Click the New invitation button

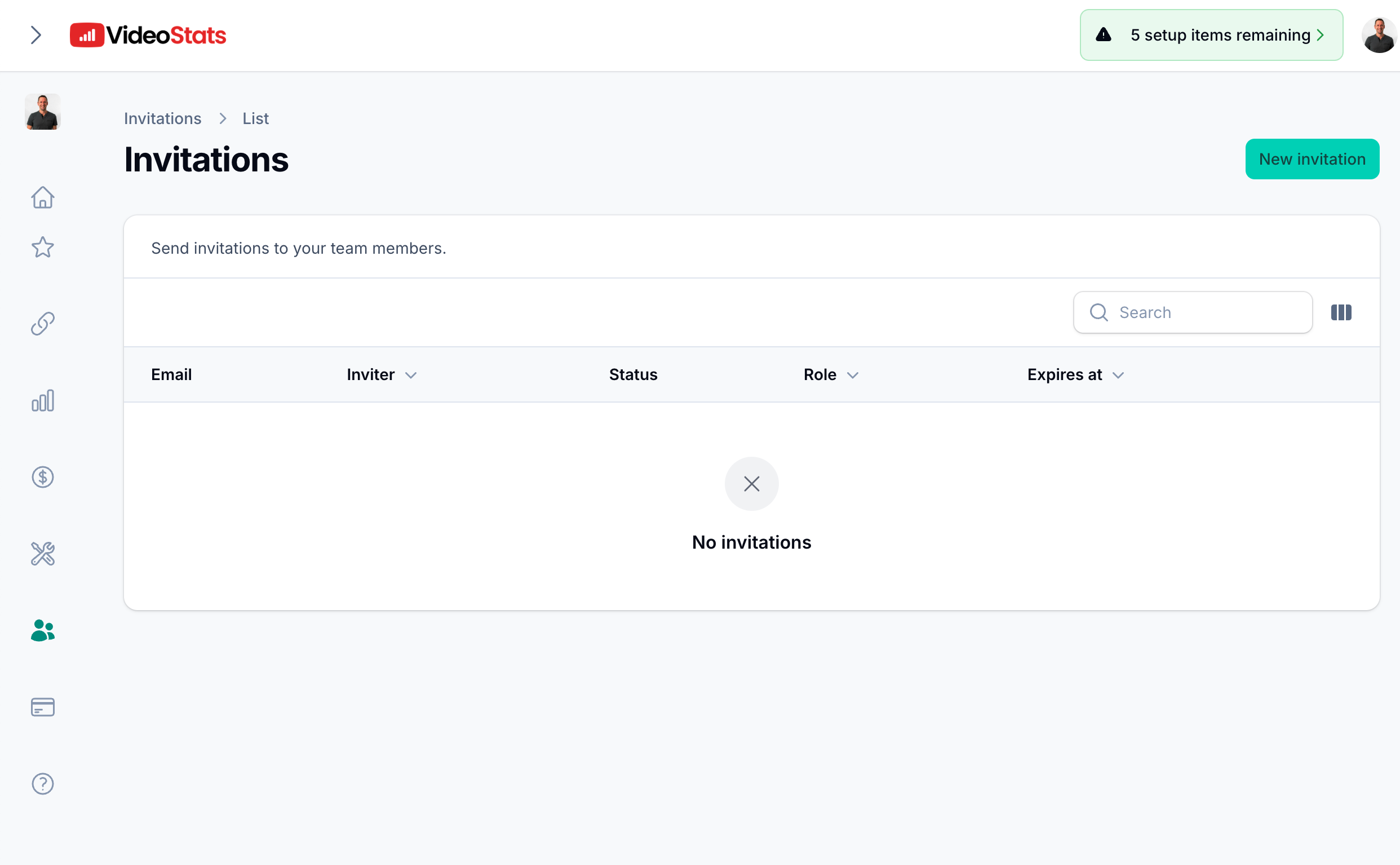pyautogui.click(x=1312, y=159)
